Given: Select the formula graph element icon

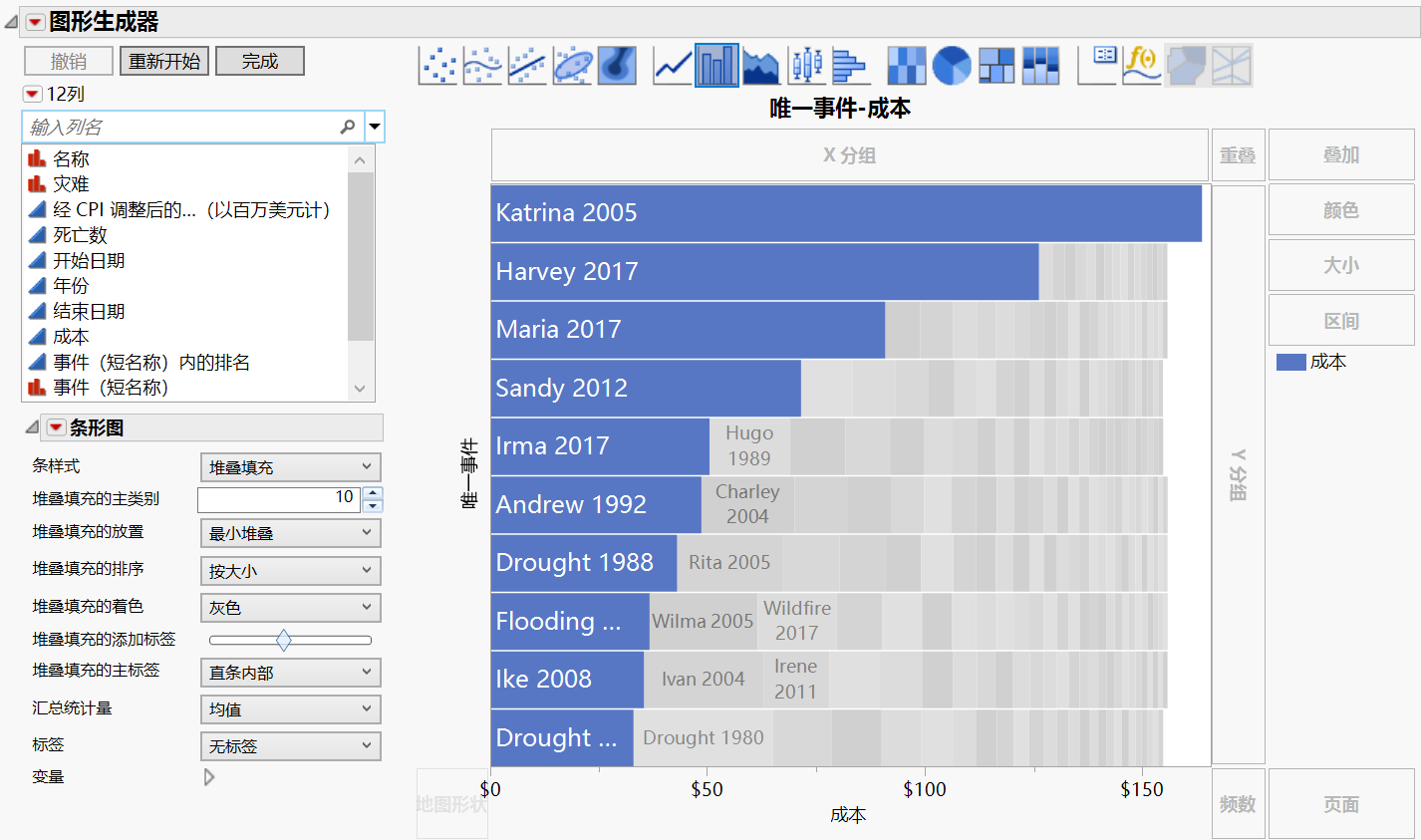Looking at the screenshot, I should 1141,65.
